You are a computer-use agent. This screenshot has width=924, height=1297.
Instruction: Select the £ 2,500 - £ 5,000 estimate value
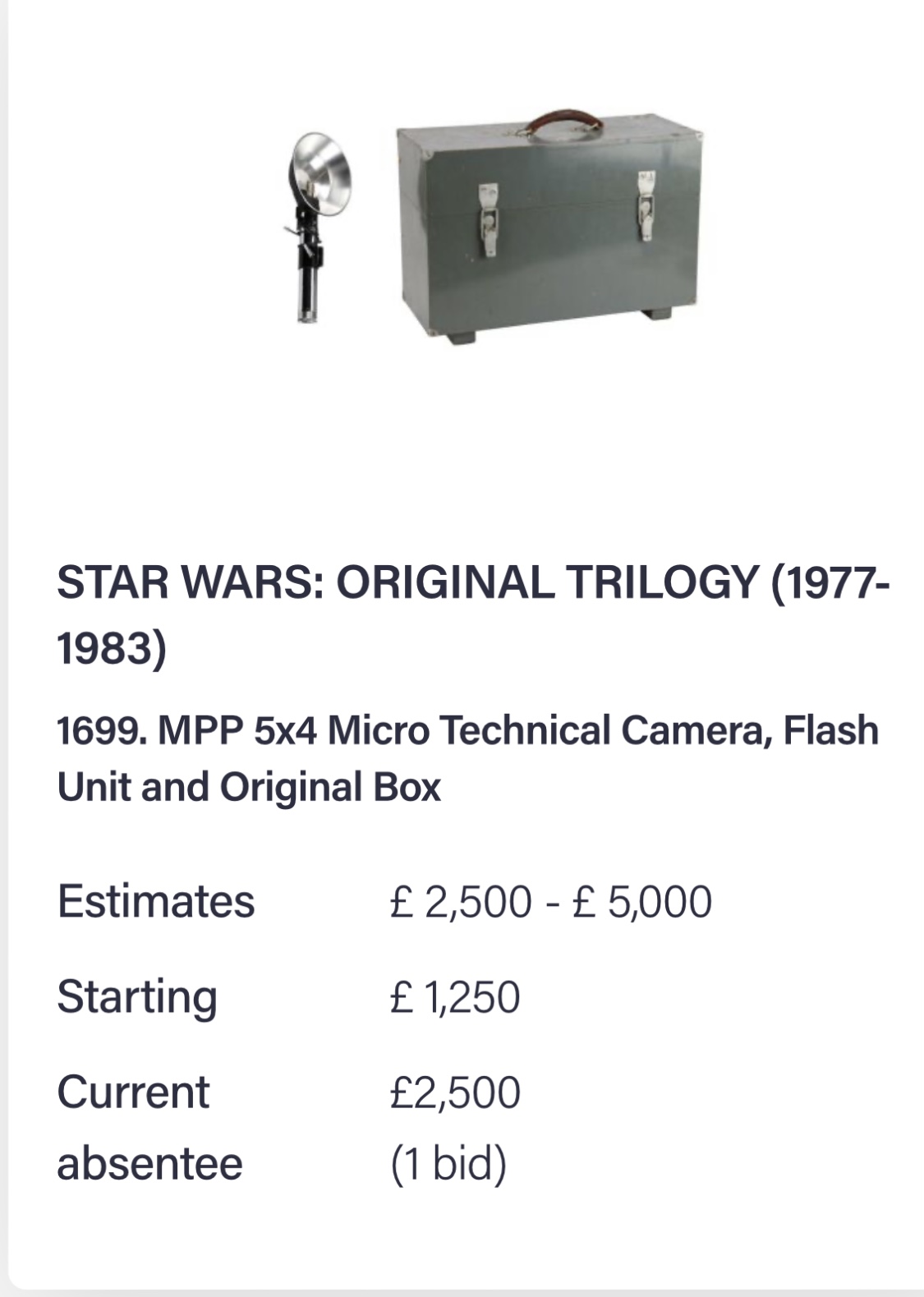point(551,901)
